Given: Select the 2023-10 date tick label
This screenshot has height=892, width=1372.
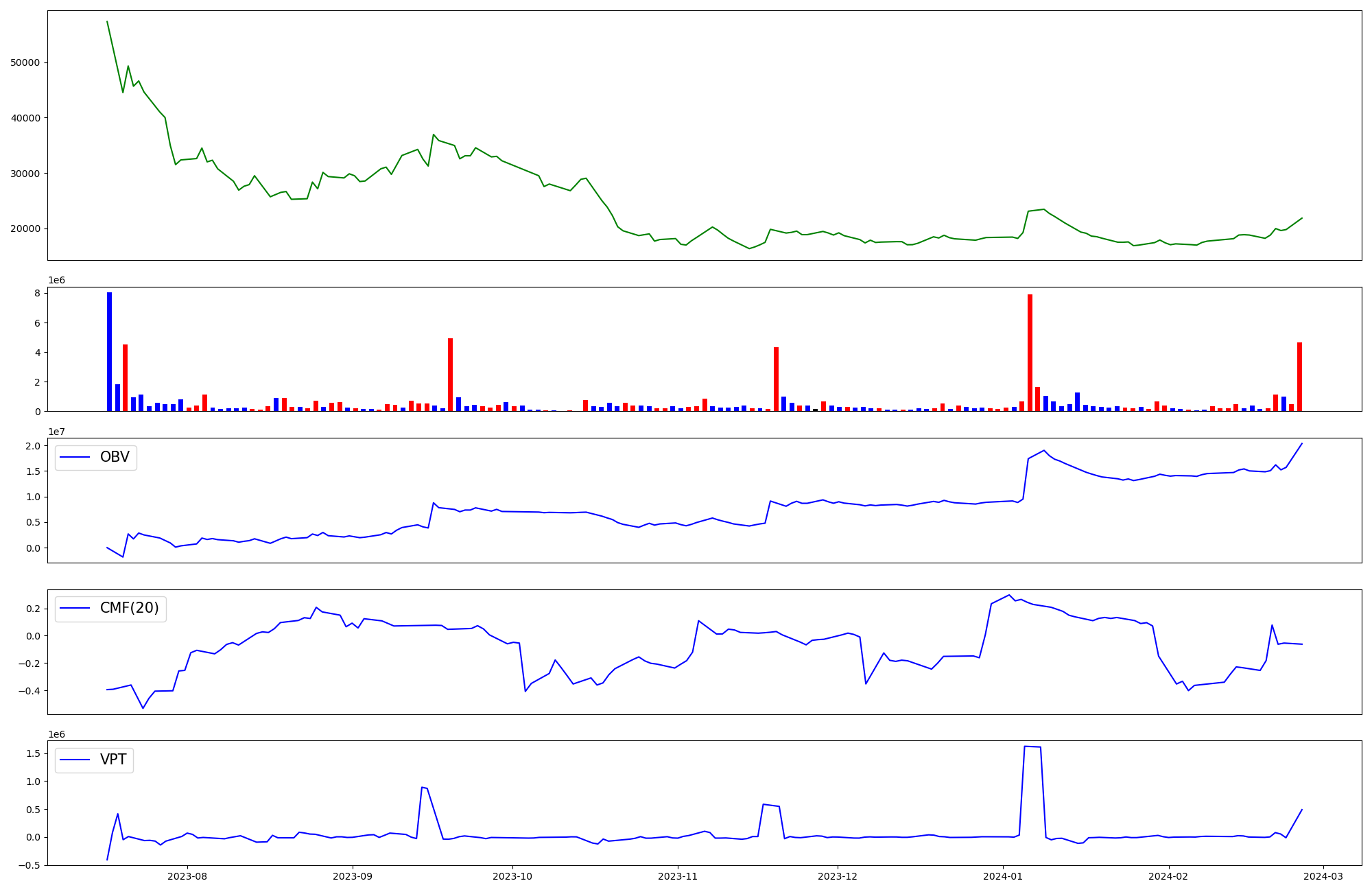Looking at the screenshot, I should click(512, 876).
